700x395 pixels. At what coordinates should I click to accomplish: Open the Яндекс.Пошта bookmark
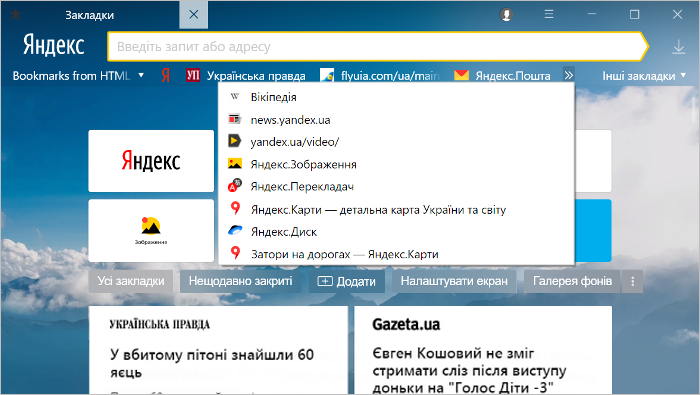[502, 75]
